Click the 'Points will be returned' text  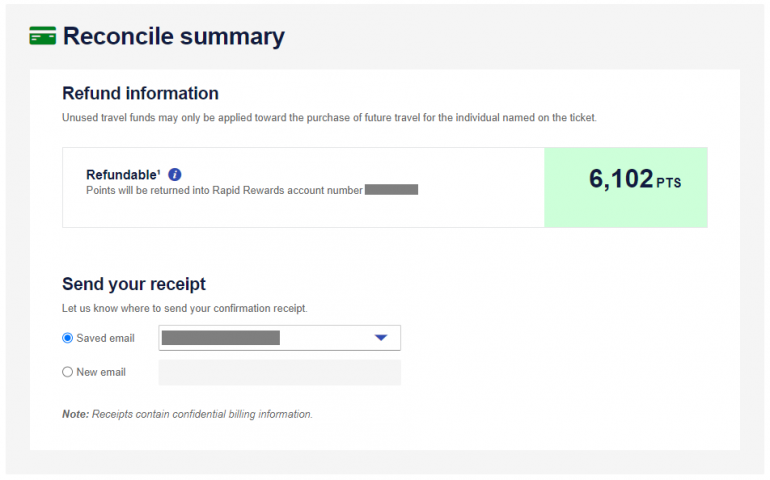[224, 190]
